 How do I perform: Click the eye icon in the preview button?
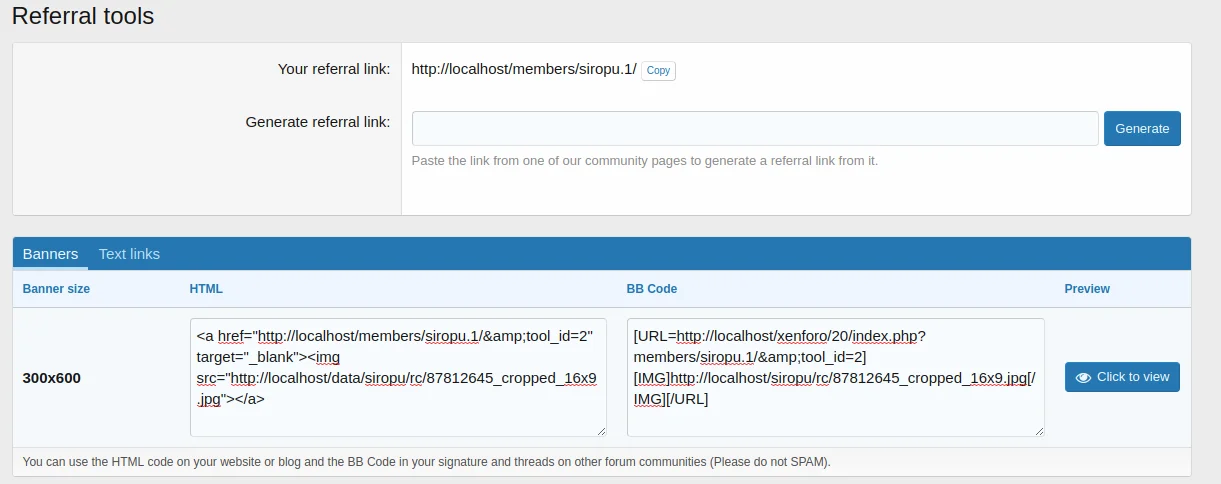pos(1082,378)
